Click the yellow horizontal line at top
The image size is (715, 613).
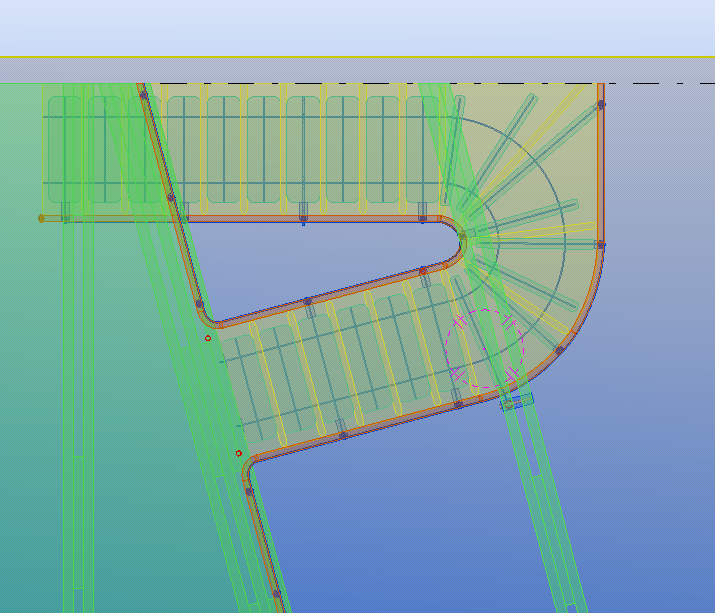357,57
